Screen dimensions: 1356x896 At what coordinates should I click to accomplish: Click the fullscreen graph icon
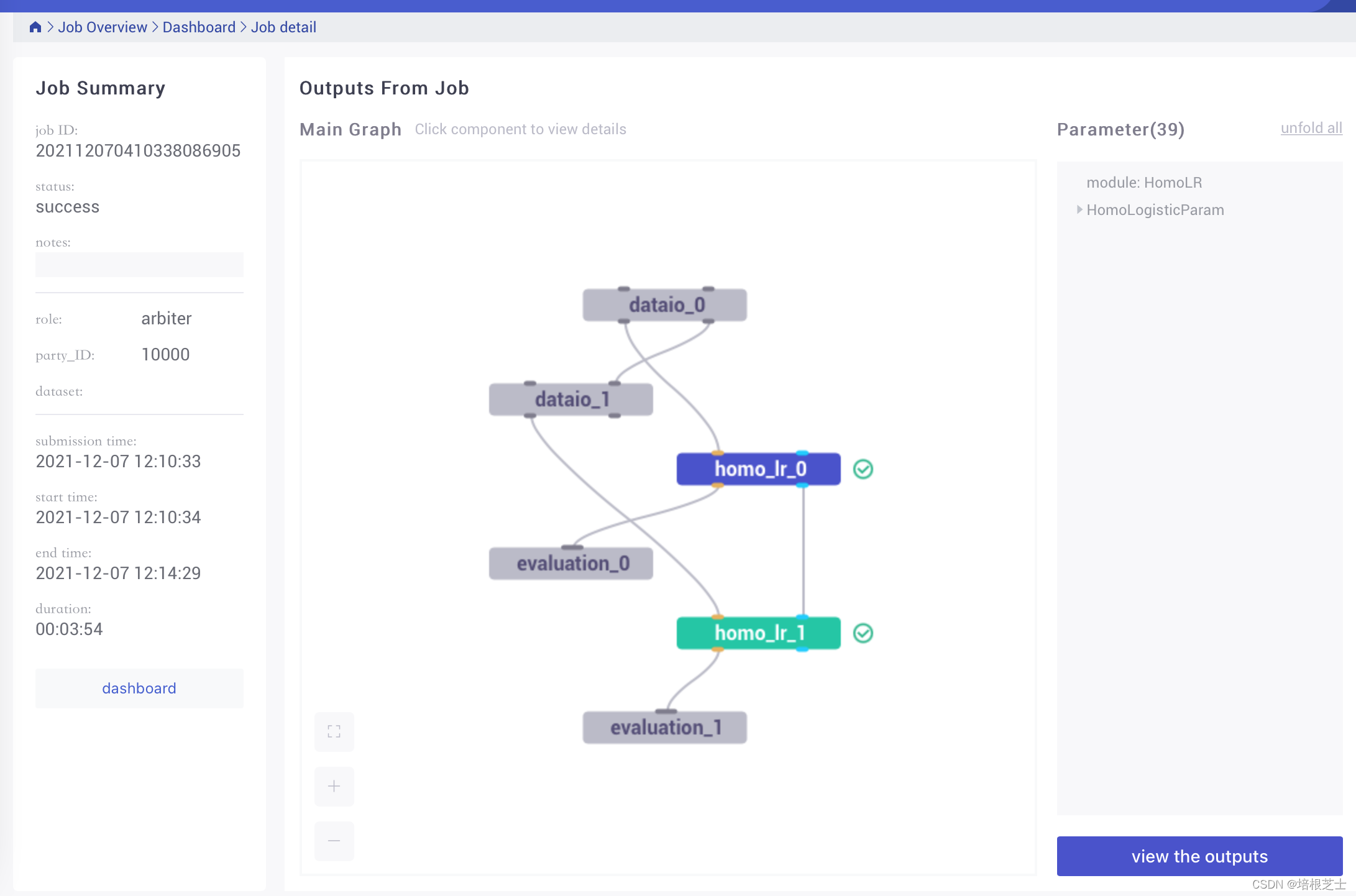click(334, 731)
